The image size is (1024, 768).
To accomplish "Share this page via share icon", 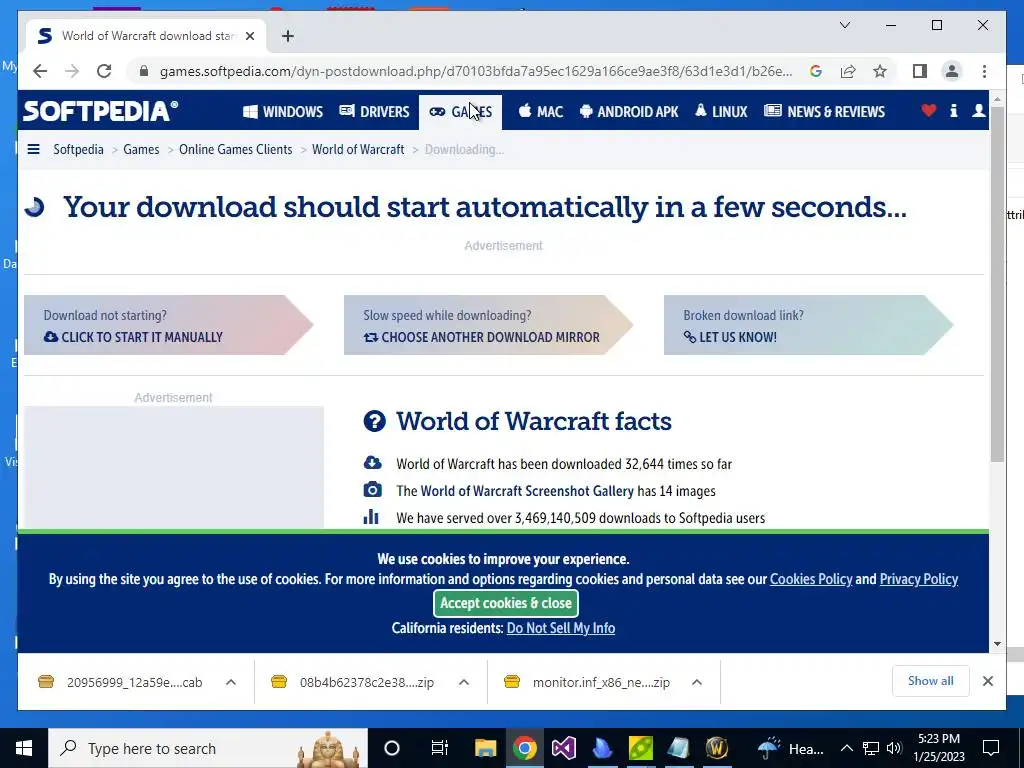I will [x=848, y=71].
